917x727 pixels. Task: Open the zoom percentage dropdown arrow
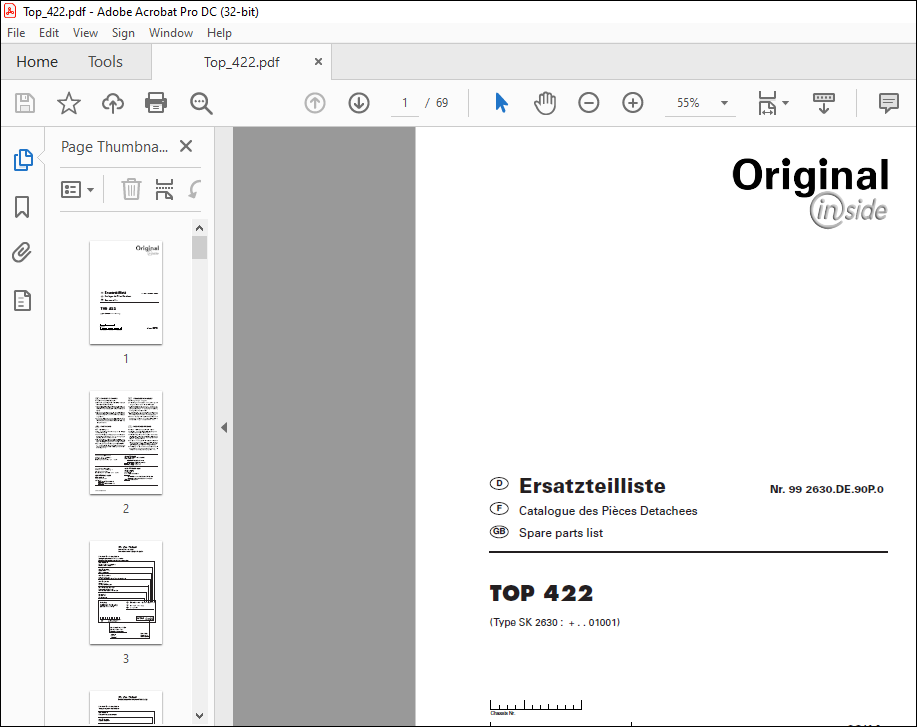click(724, 103)
